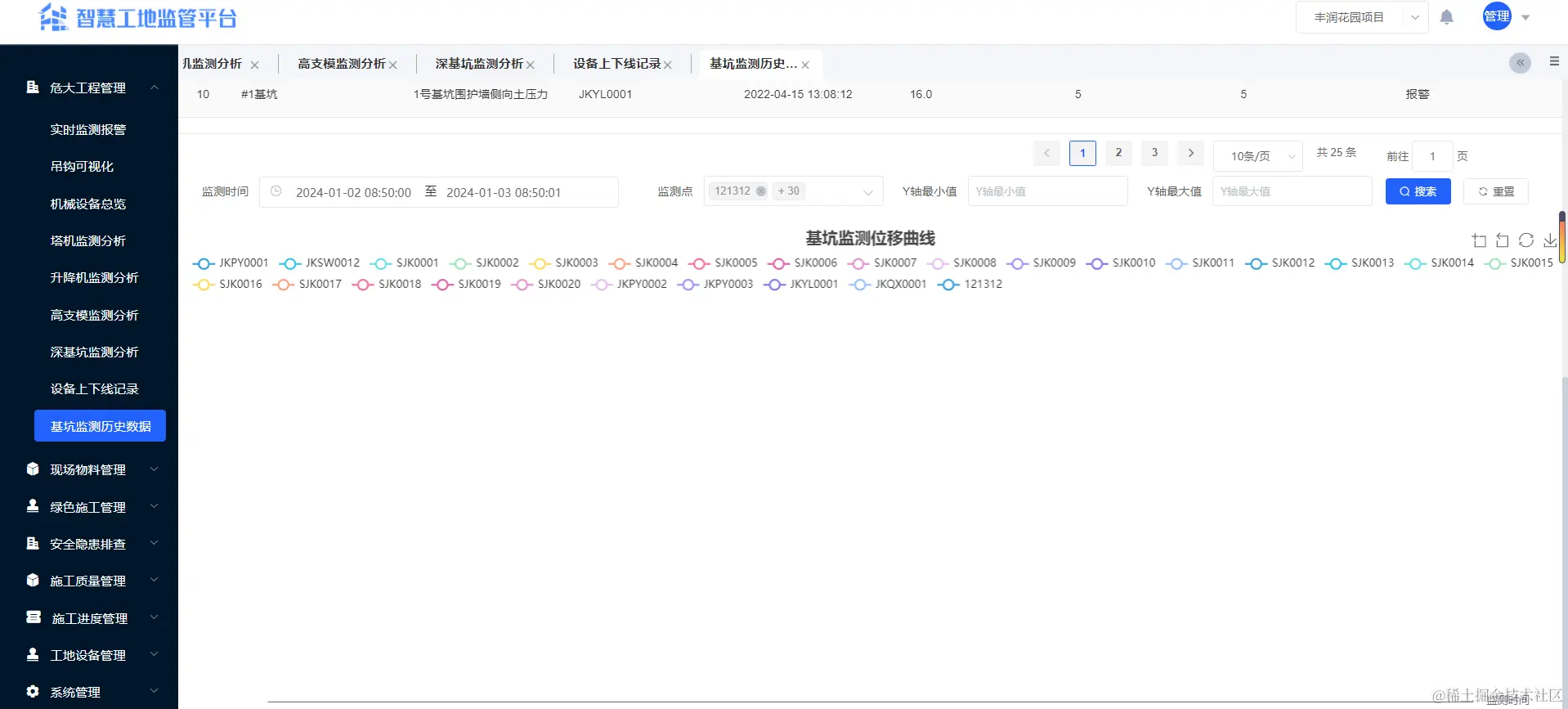Go to the previous page with the arrow

click(x=1046, y=153)
